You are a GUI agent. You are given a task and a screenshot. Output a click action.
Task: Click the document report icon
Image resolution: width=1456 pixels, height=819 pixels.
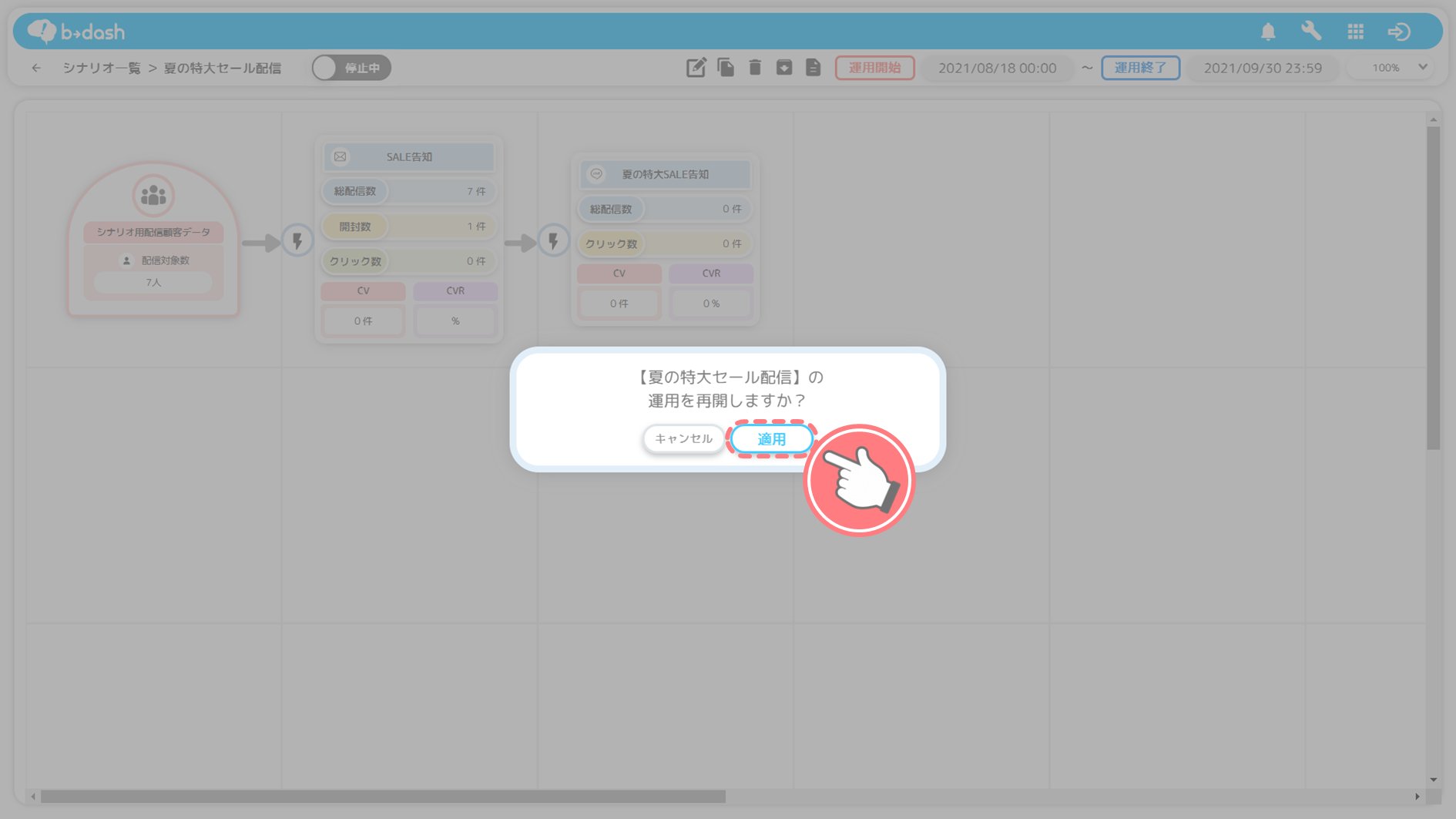click(x=814, y=68)
